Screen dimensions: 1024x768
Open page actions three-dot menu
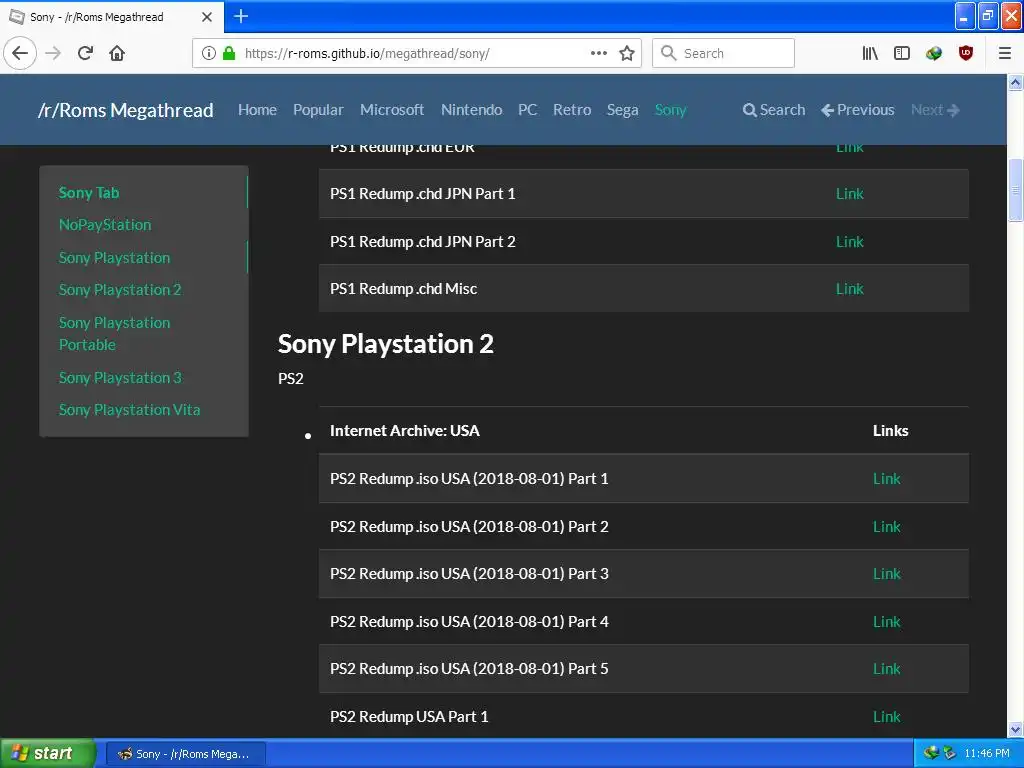click(x=599, y=53)
